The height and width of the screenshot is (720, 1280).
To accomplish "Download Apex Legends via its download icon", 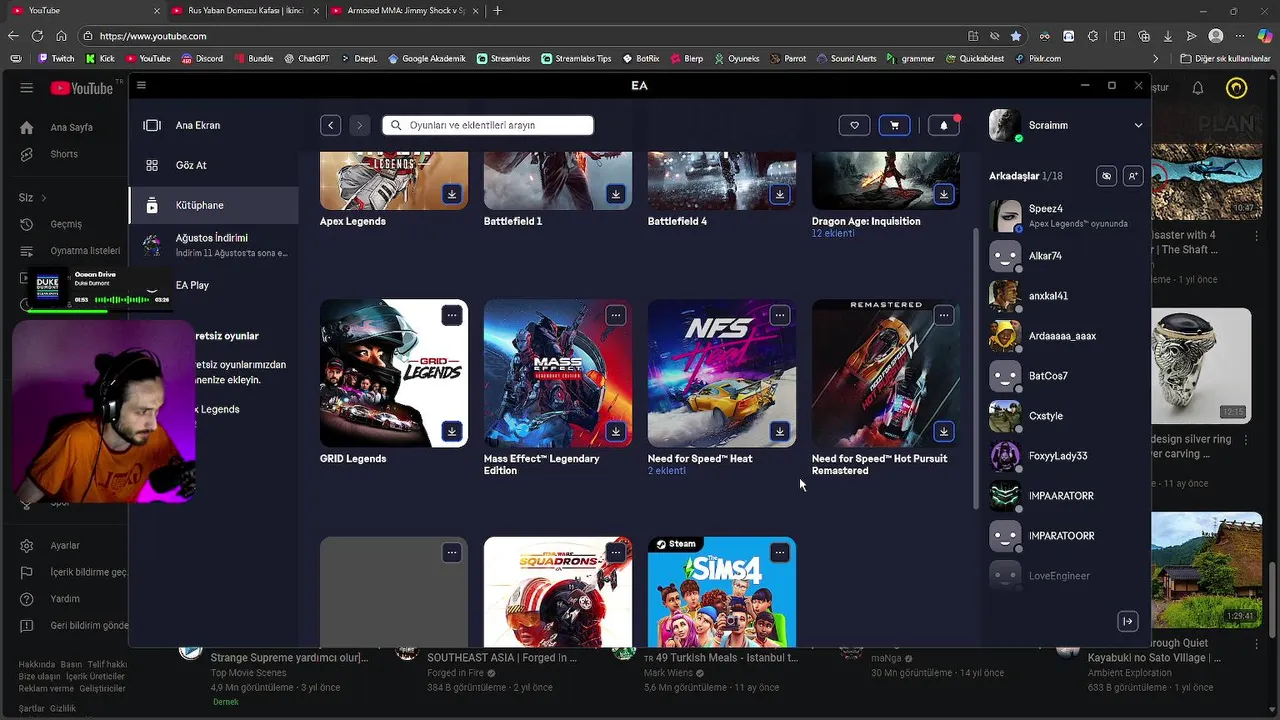I will pos(452,194).
